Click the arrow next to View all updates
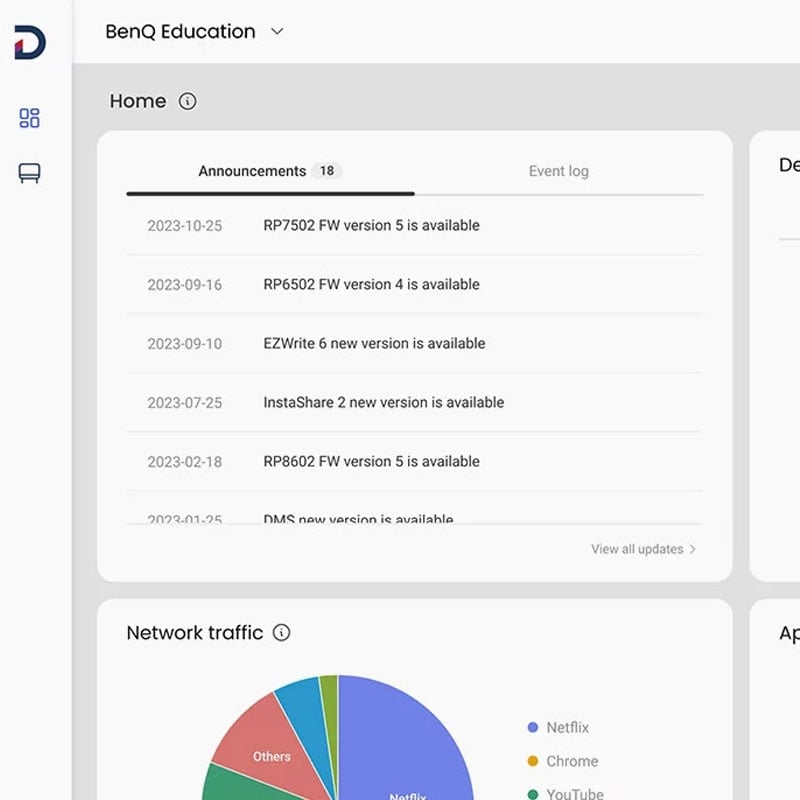This screenshot has height=800, width=800. pos(693,549)
